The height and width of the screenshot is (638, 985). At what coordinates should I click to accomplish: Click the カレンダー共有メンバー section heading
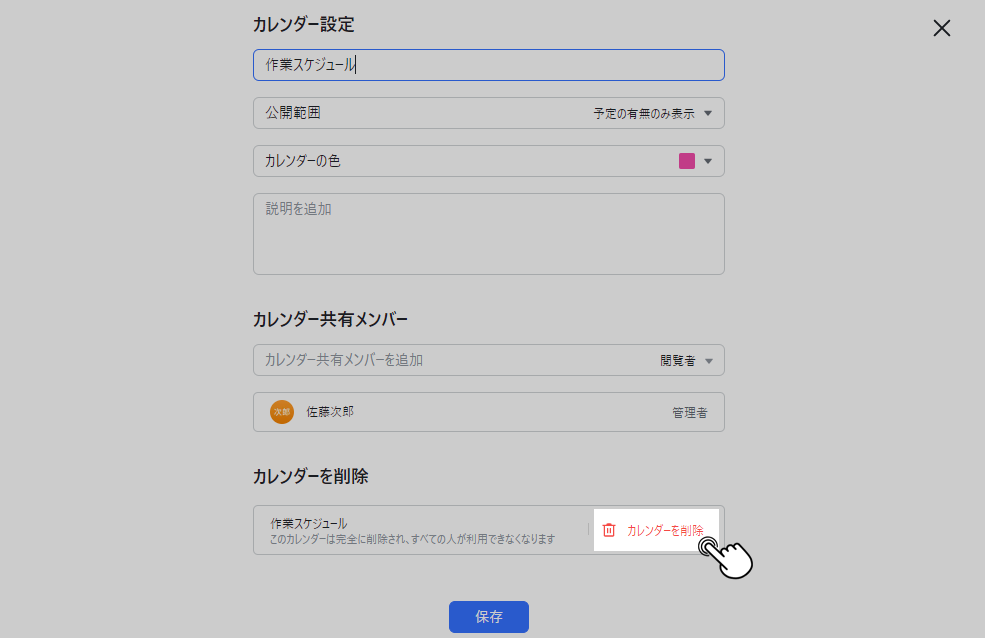click(x=331, y=320)
